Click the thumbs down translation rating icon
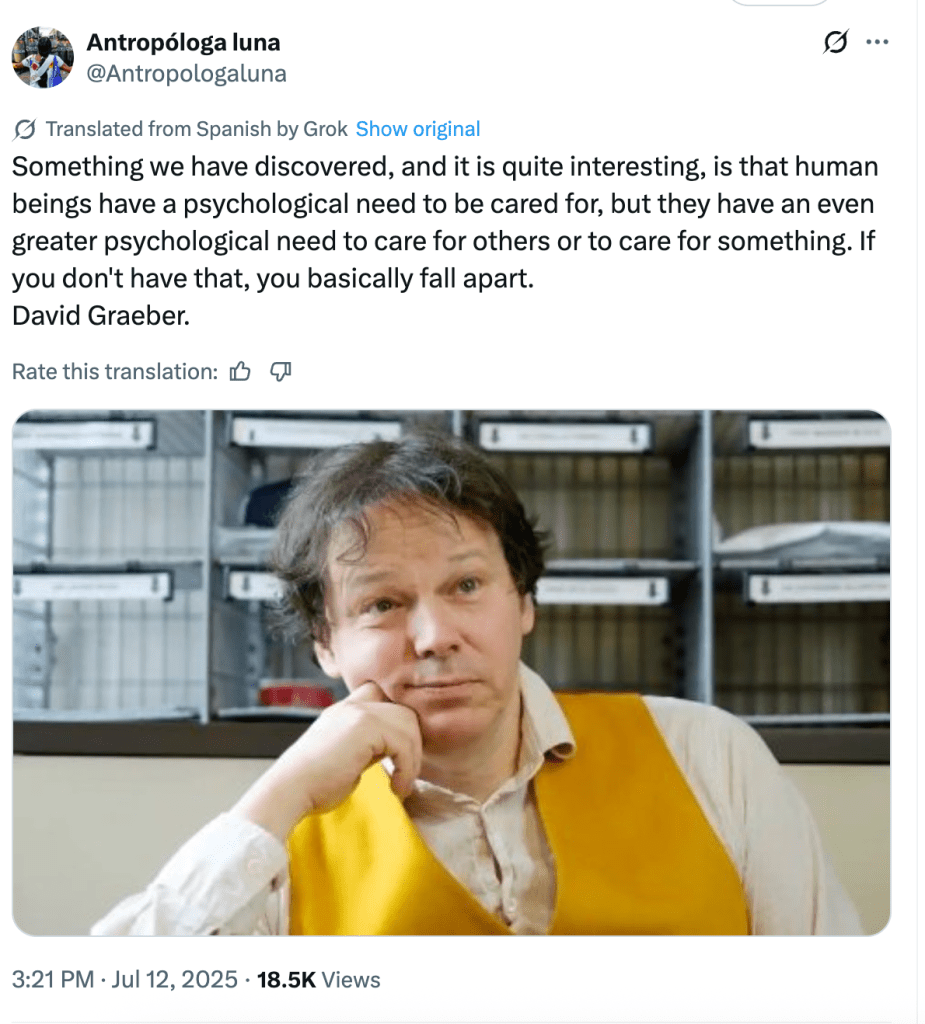The width and height of the screenshot is (925, 1024). tap(281, 372)
